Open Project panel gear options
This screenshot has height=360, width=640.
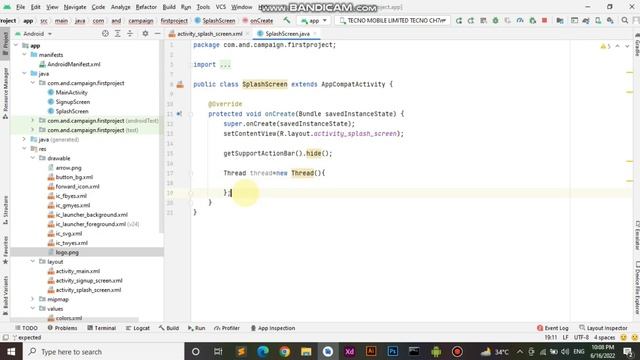(145, 33)
